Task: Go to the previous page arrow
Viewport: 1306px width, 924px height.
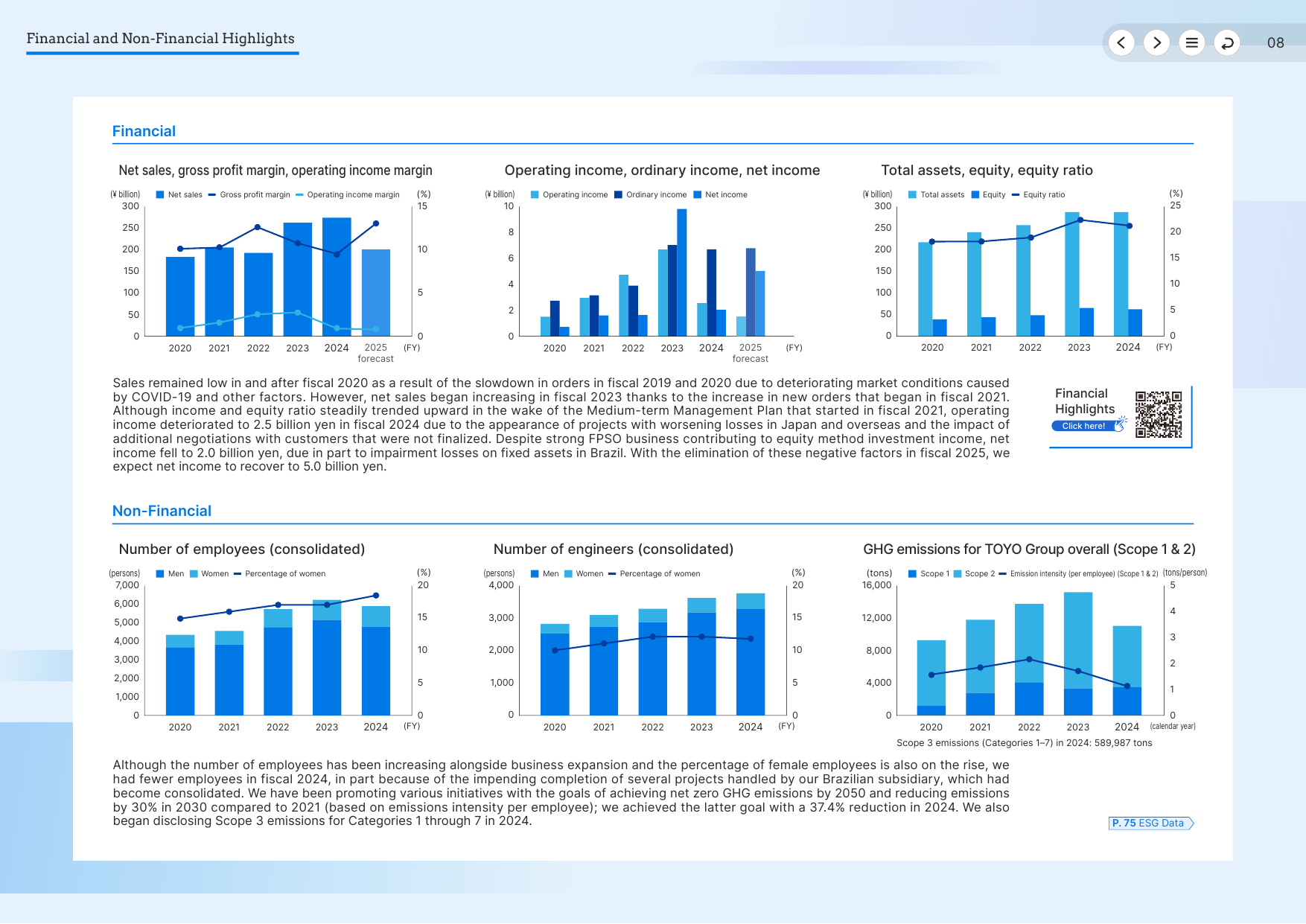Action: pos(1121,42)
